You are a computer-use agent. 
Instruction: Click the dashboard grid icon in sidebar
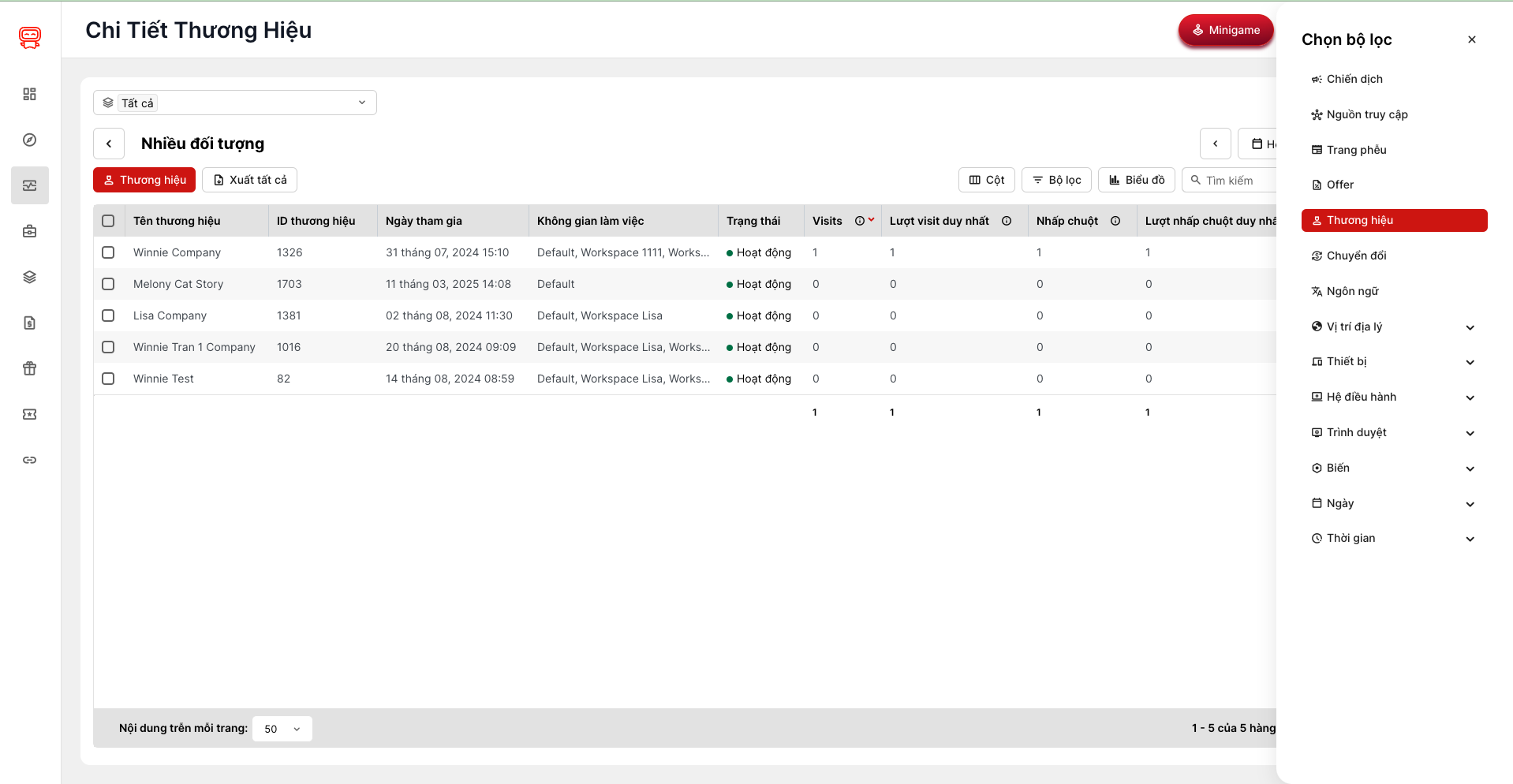[x=30, y=94]
